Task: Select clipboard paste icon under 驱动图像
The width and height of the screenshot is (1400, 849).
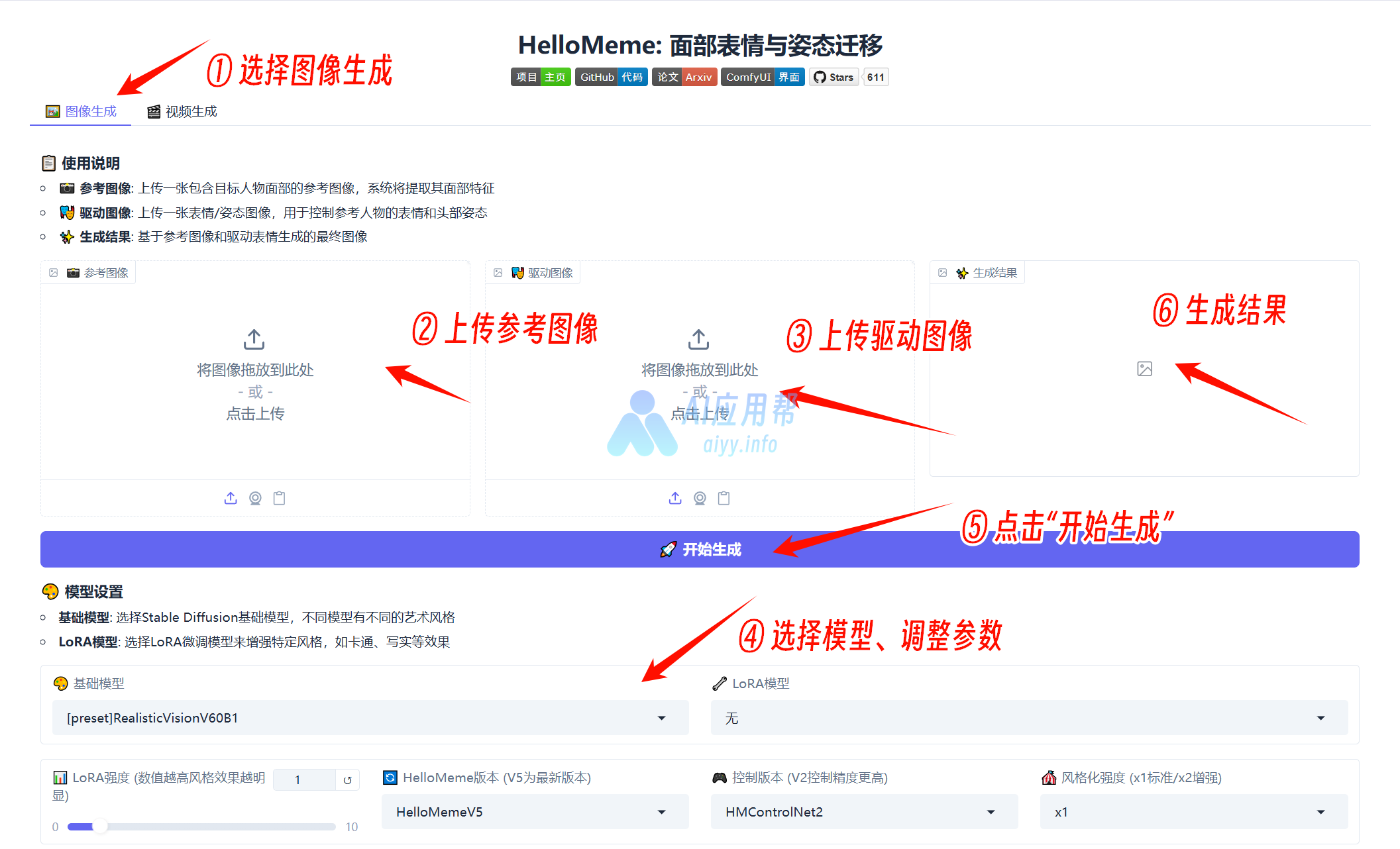Action: [x=724, y=498]
